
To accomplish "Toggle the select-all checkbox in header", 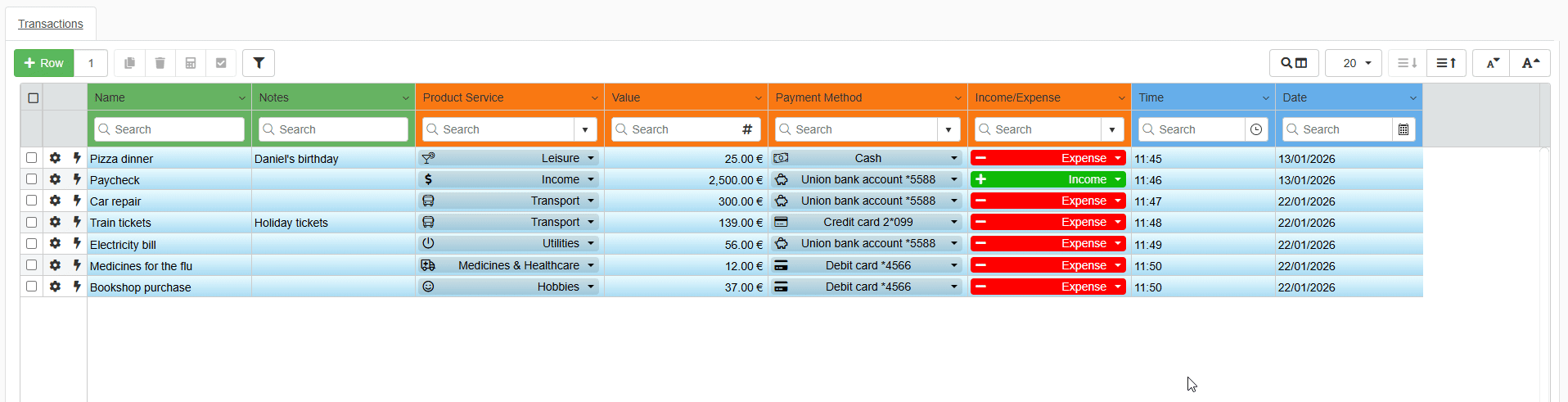I will point(34,97).
